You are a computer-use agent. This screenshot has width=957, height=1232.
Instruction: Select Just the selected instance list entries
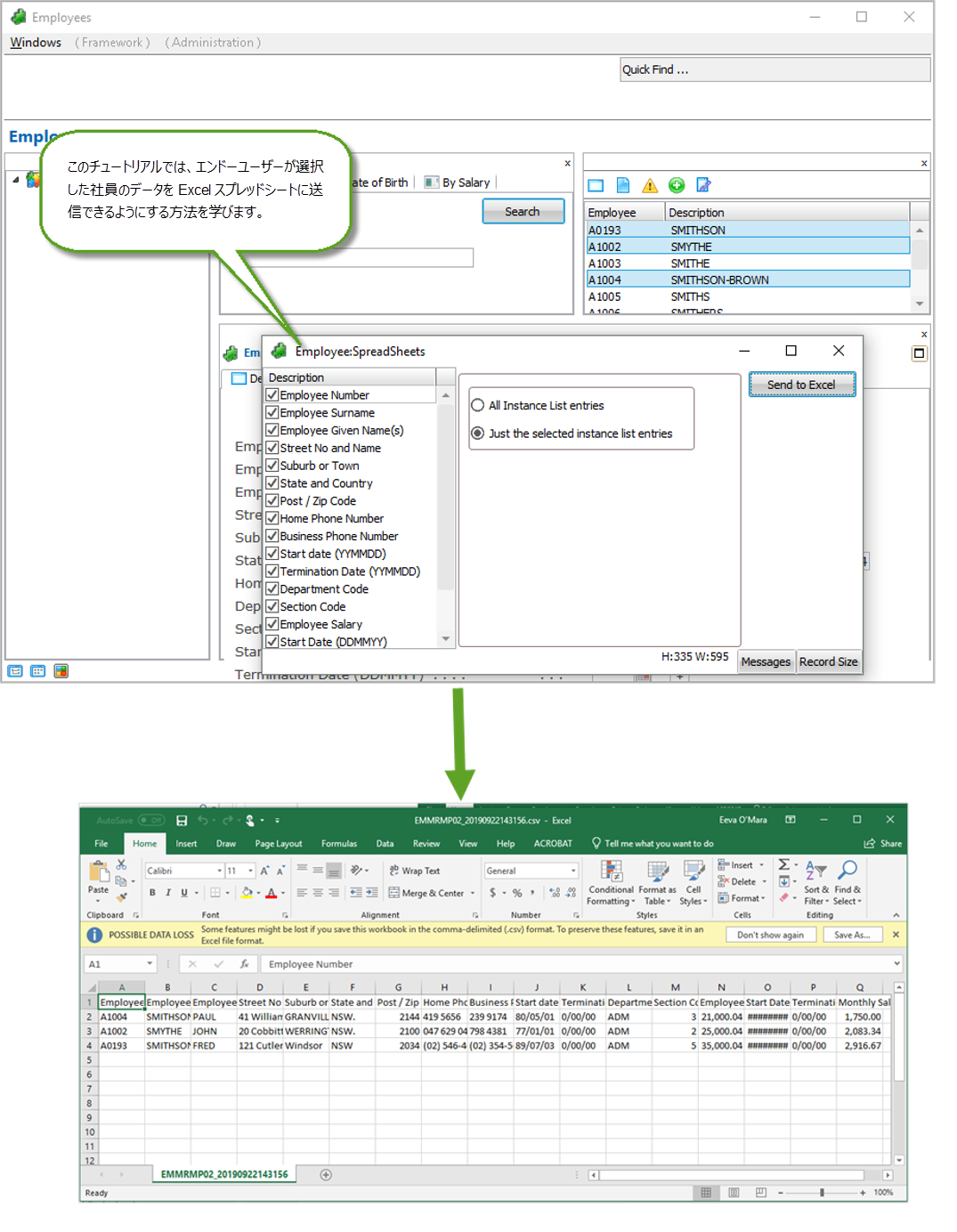pyautogui.click(x=478, y=434)
